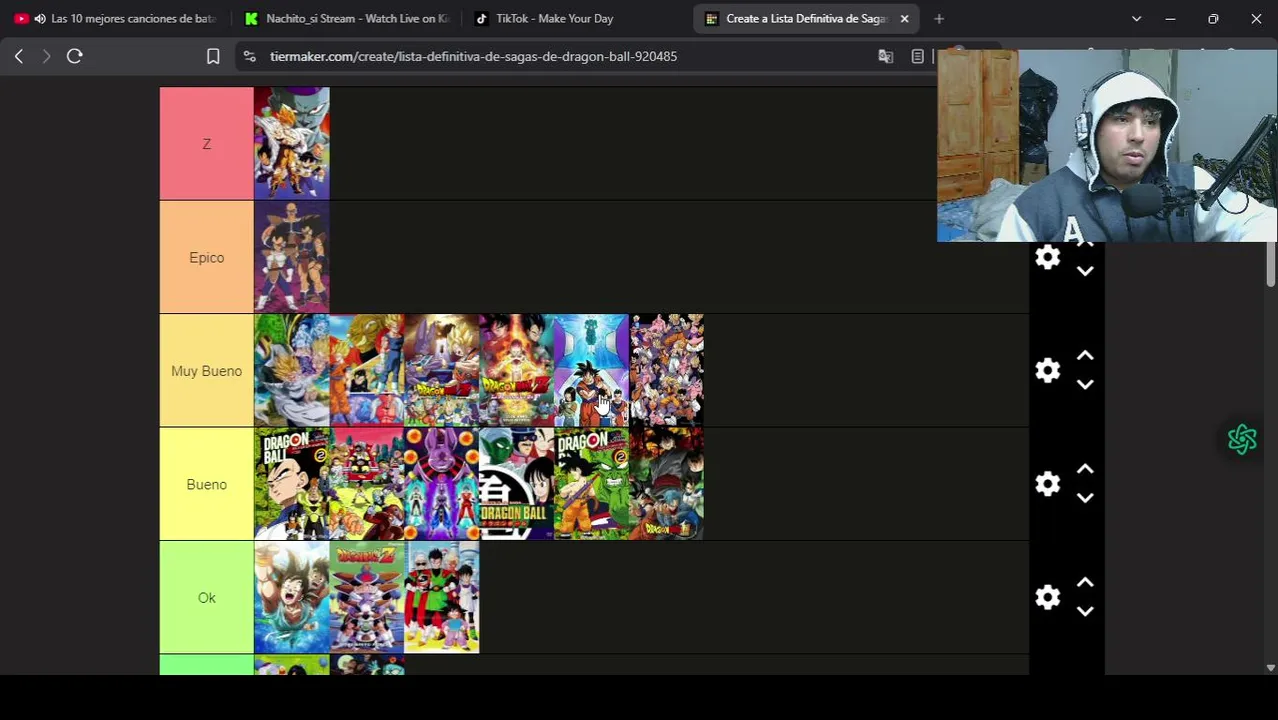Select Goku blue image in Ok row
Screen dimensions: 1278x720
click(292, 598)
